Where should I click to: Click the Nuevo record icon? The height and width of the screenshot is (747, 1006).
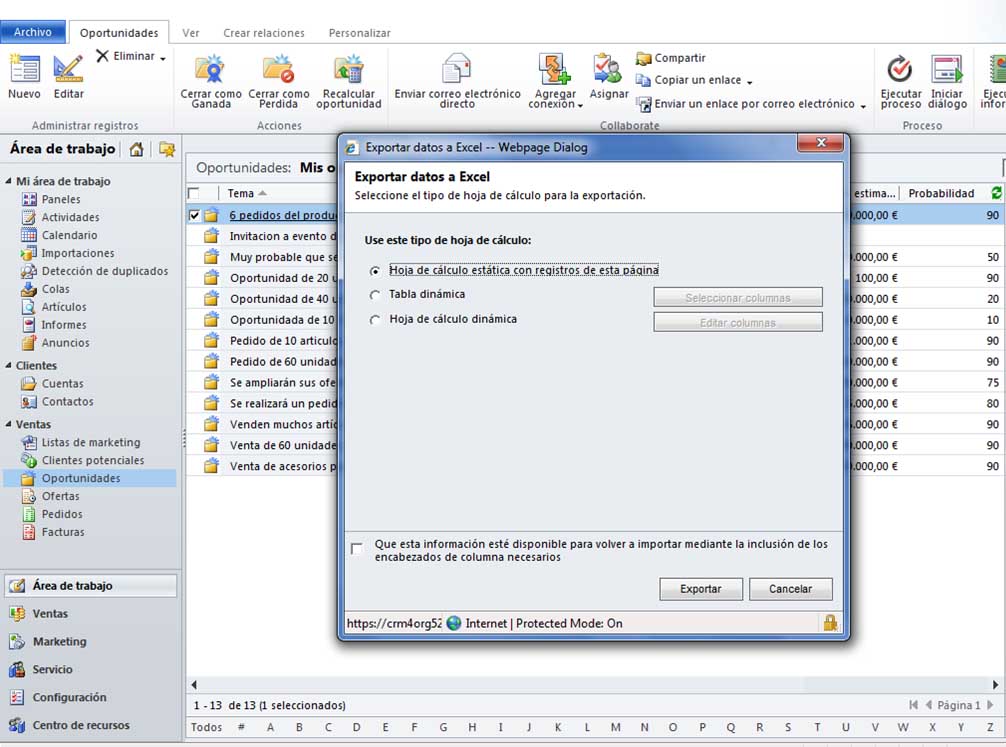24,69
